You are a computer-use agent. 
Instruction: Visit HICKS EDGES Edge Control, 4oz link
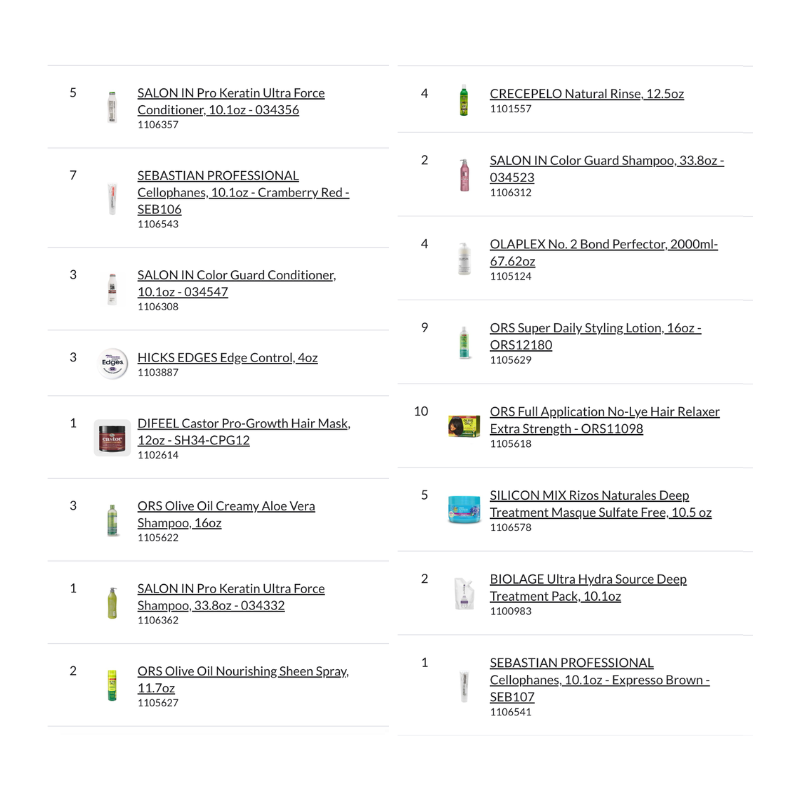click(x=228, y=358)
